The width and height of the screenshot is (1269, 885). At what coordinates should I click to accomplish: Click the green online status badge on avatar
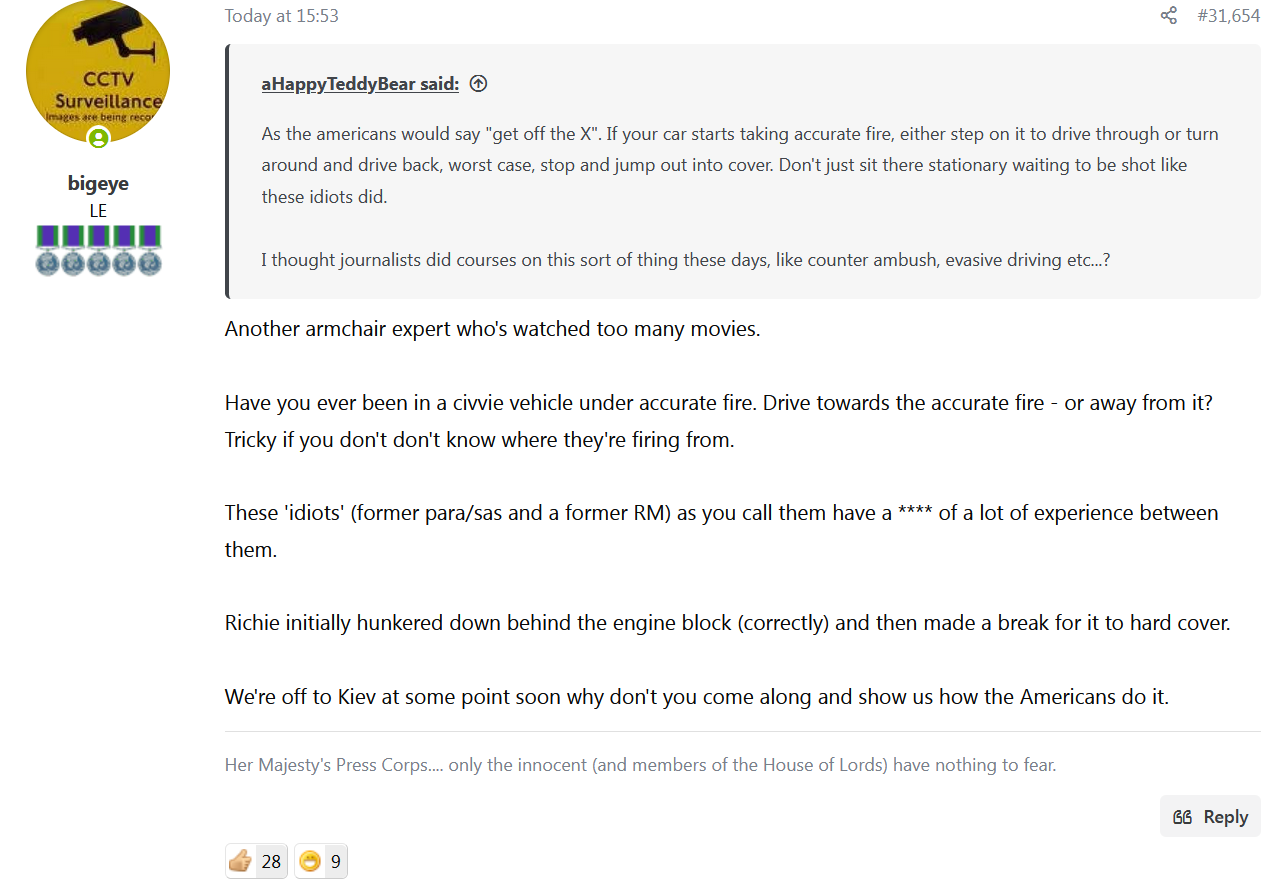click(98, 138)
